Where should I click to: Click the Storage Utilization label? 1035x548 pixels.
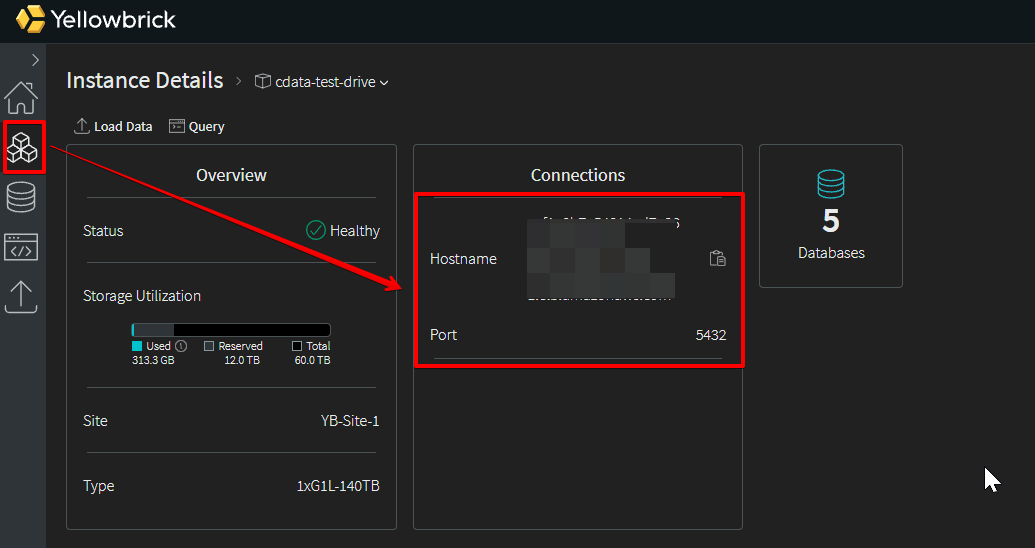pos(142,296)
